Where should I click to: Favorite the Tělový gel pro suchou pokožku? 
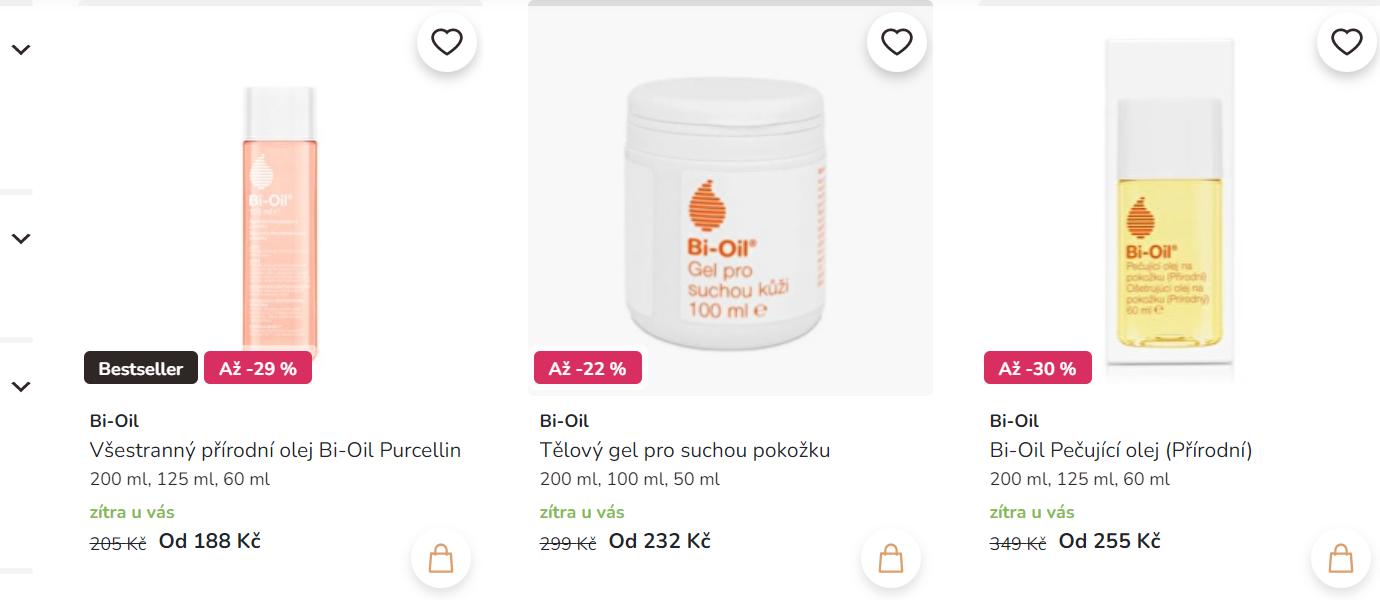(x=897, y=42)
